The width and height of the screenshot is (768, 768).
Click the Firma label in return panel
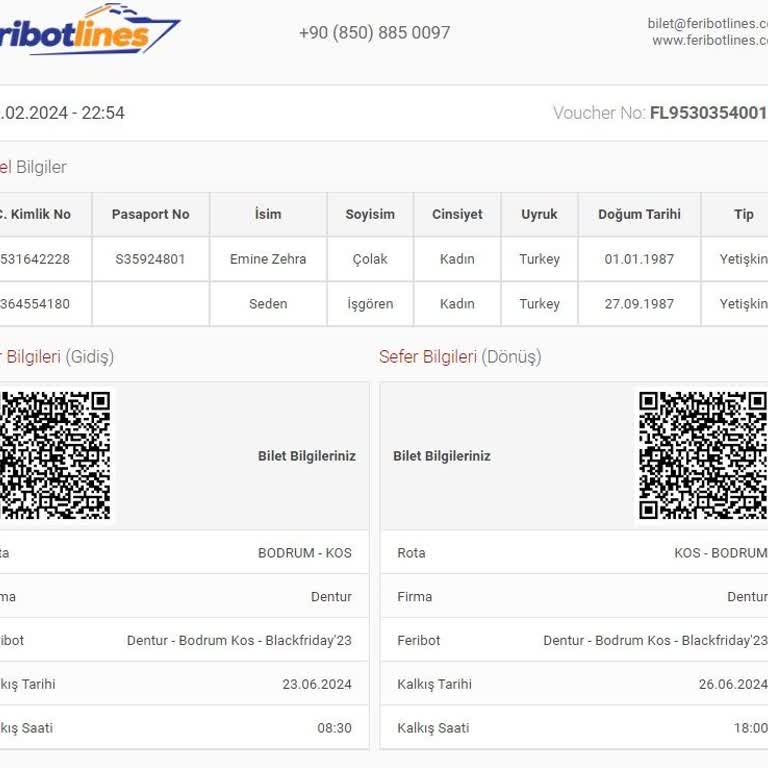coord(415,597)
